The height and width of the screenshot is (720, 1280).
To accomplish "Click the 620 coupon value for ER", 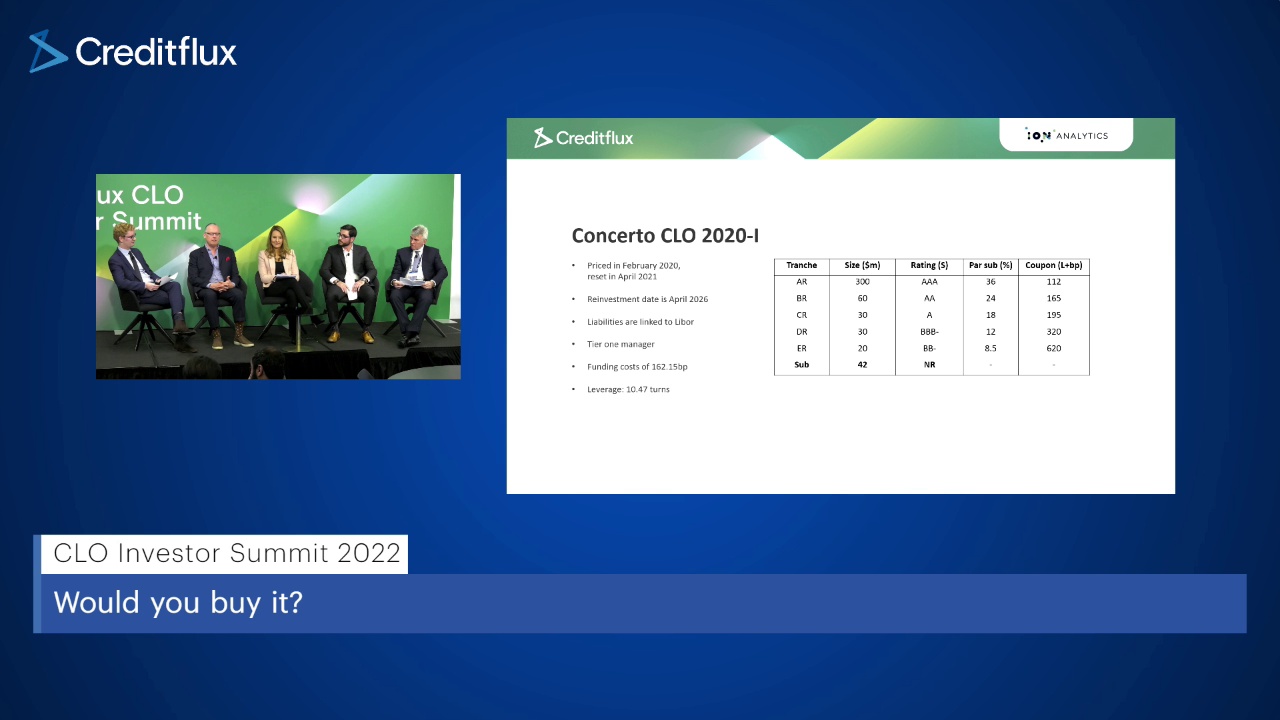I will coord(1054,348).
